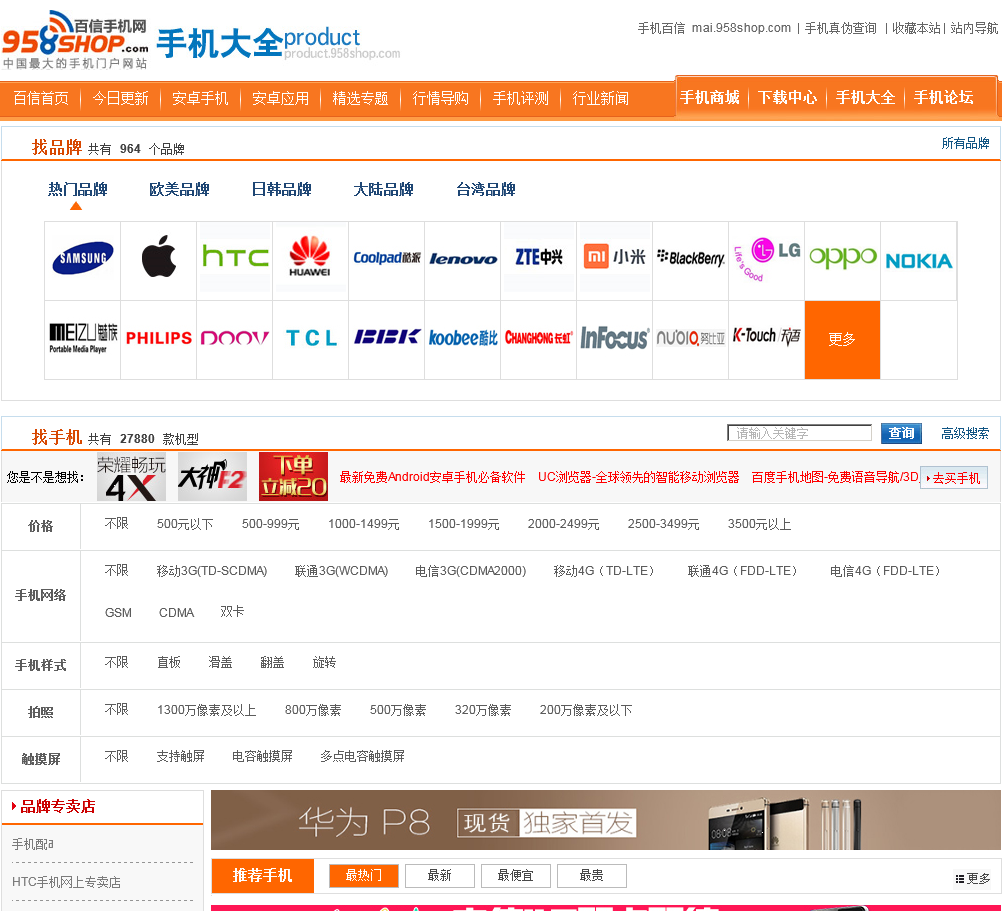
Task: Click the Doov brand logo
Action: [235, 338]
